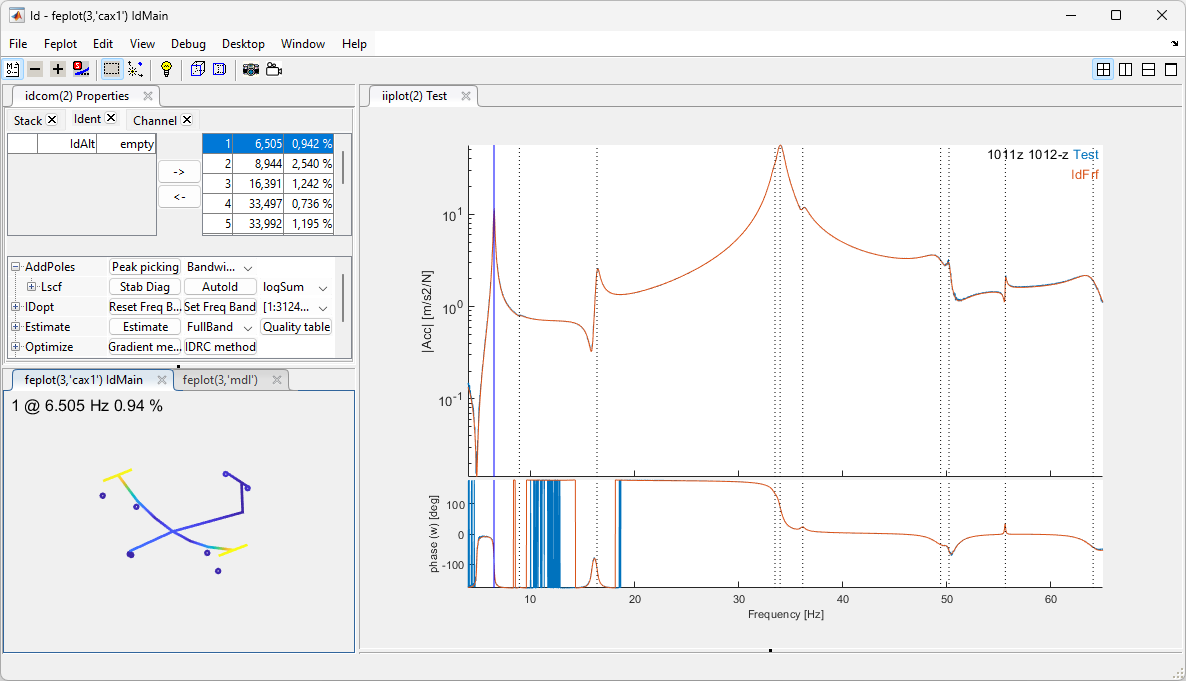
Task: Switch to top/bottom split tile layout
Action: (1148, 69)
